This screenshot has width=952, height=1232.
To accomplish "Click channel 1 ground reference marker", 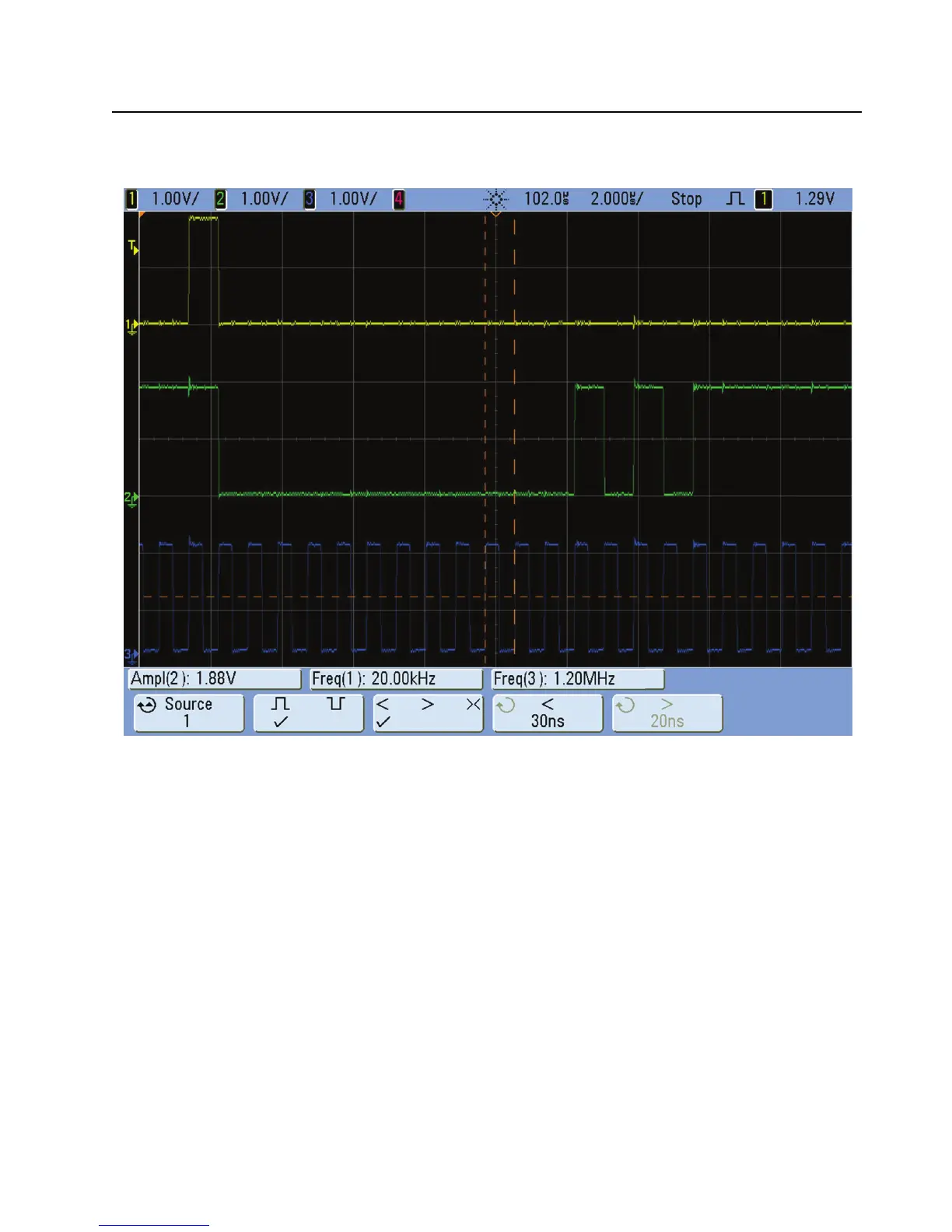I will 132,326.
